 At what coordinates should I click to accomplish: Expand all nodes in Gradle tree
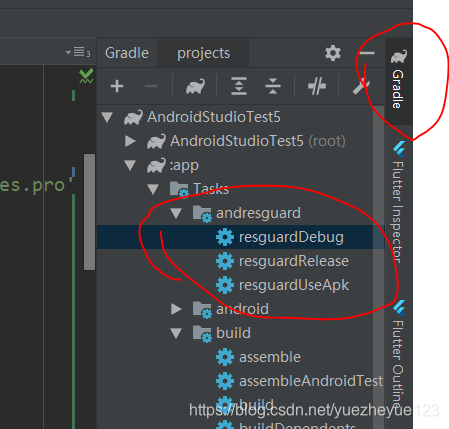point(239,86)
